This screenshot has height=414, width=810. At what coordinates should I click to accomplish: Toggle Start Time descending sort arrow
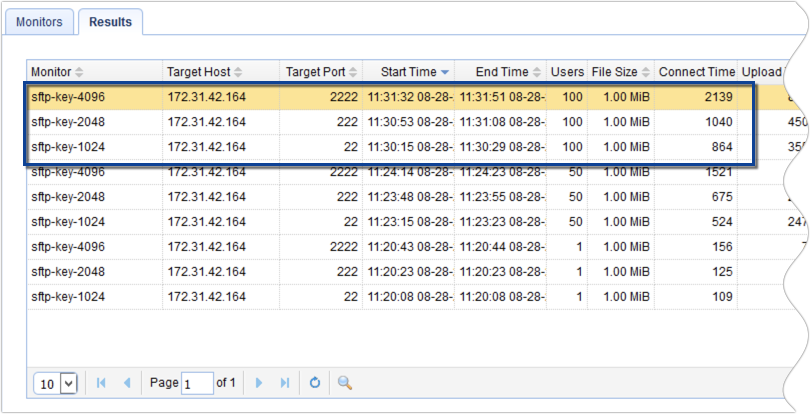click(x=445, y=72)
